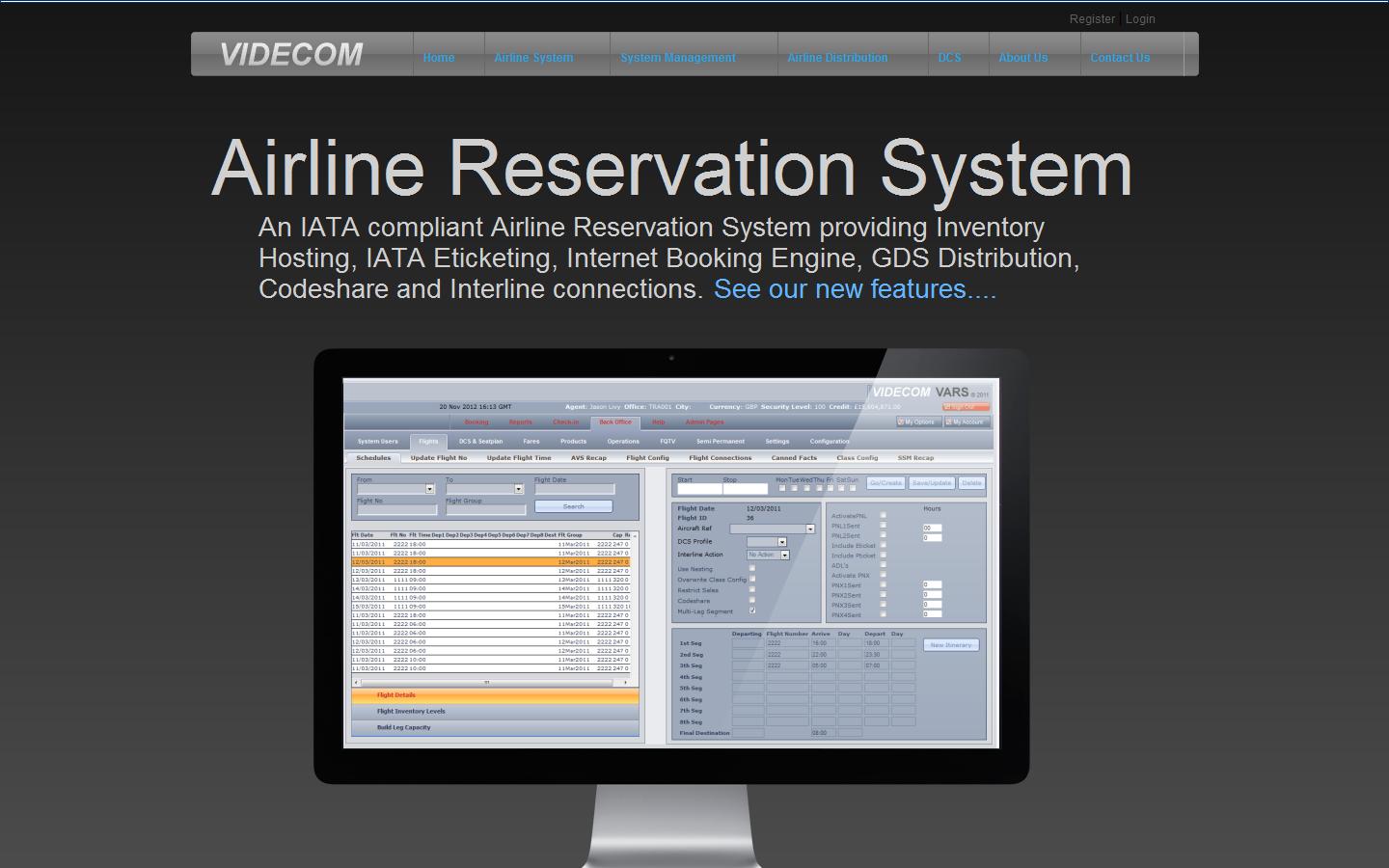Click the My Options icon button

tap(918, 421)
